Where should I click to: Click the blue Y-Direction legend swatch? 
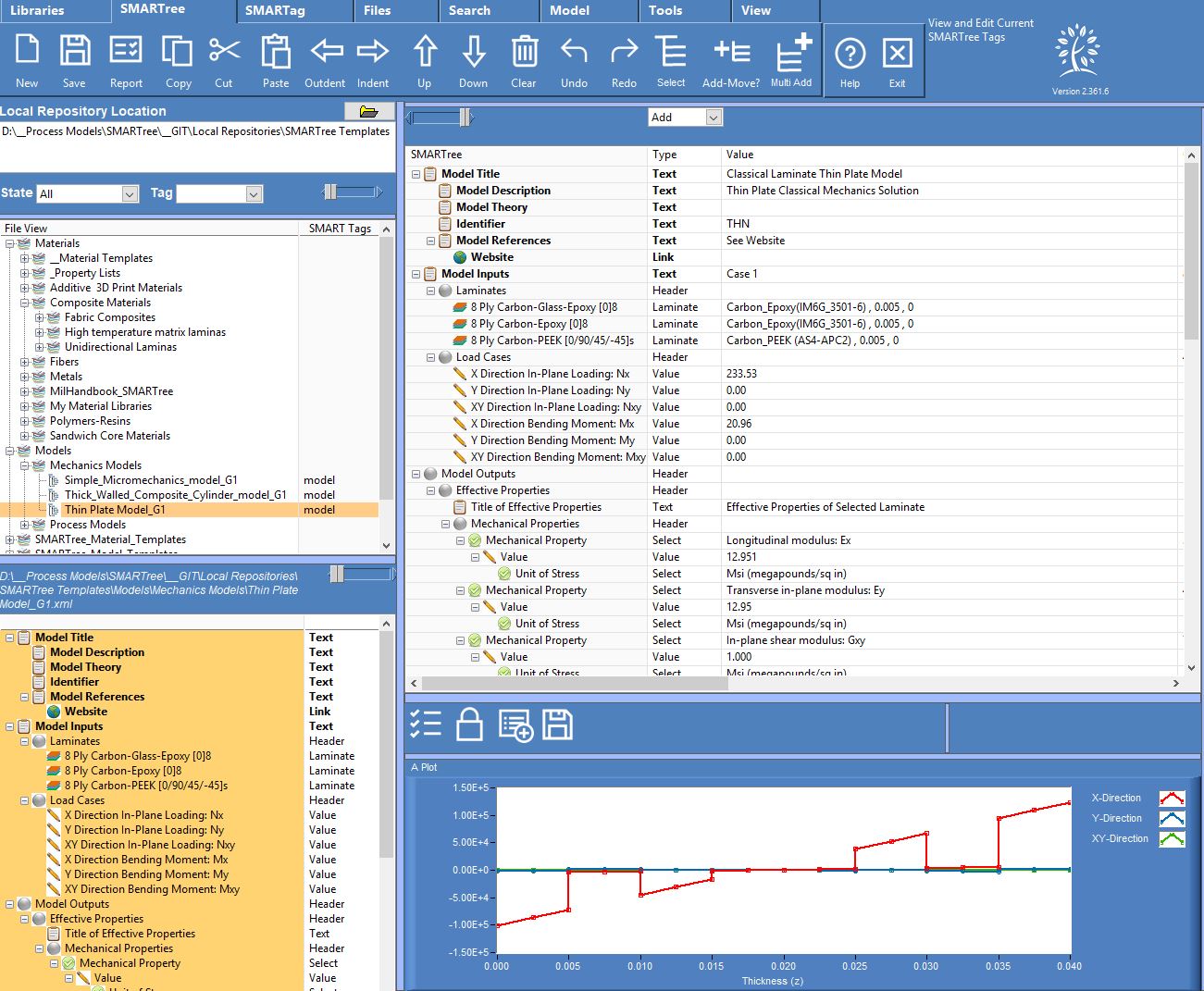pyautogui.click(x=1172, y=819)
